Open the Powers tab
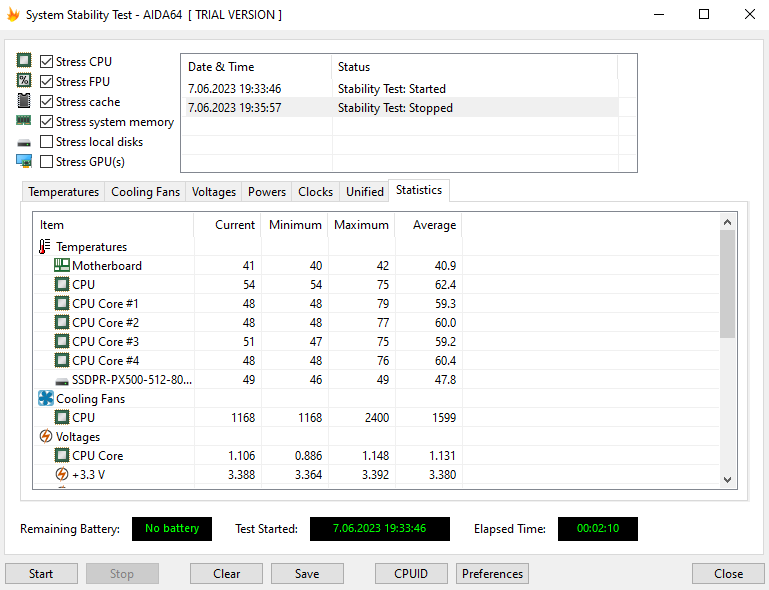 (x=266, y=192)
